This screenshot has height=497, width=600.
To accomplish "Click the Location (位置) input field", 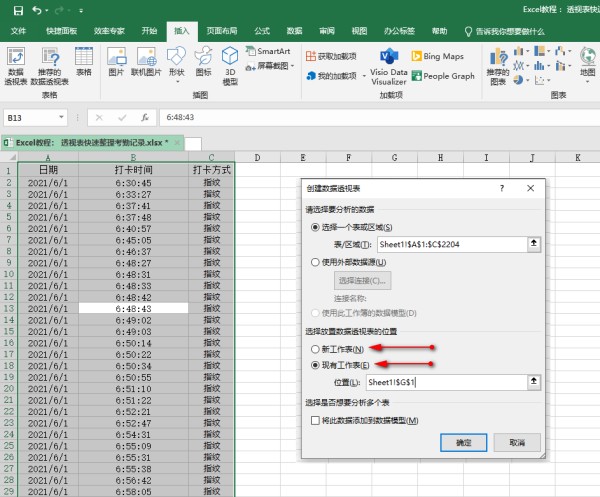I will pyautogui.click(x=447, y=382).
